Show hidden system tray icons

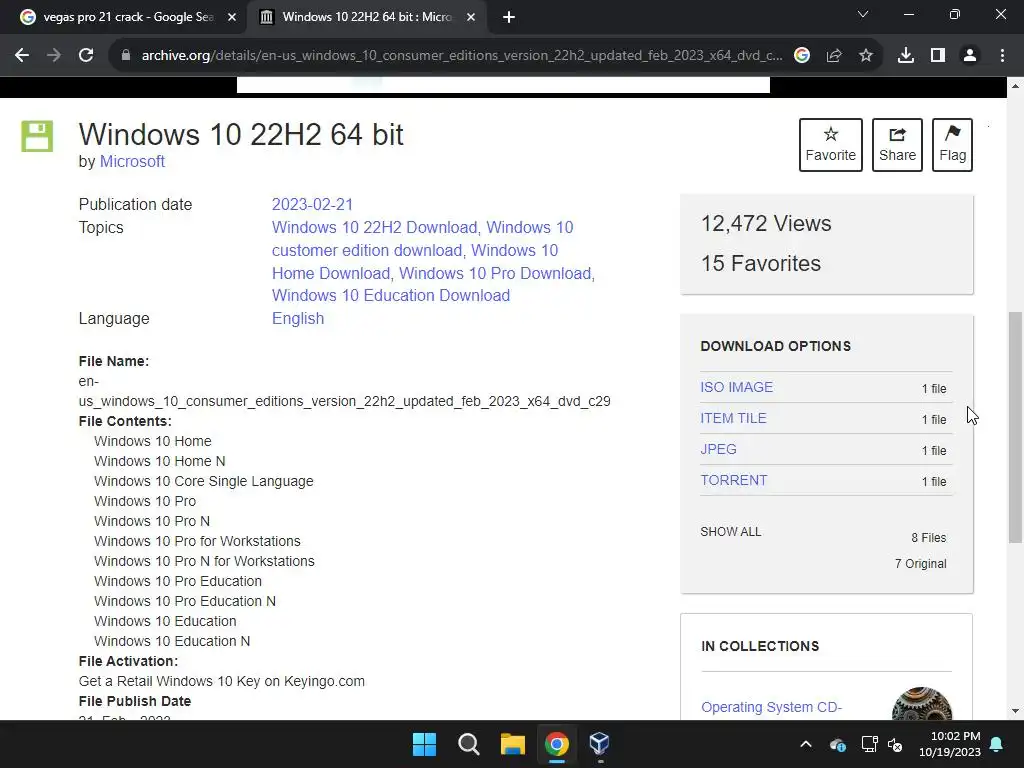click(x=806, y=744)
